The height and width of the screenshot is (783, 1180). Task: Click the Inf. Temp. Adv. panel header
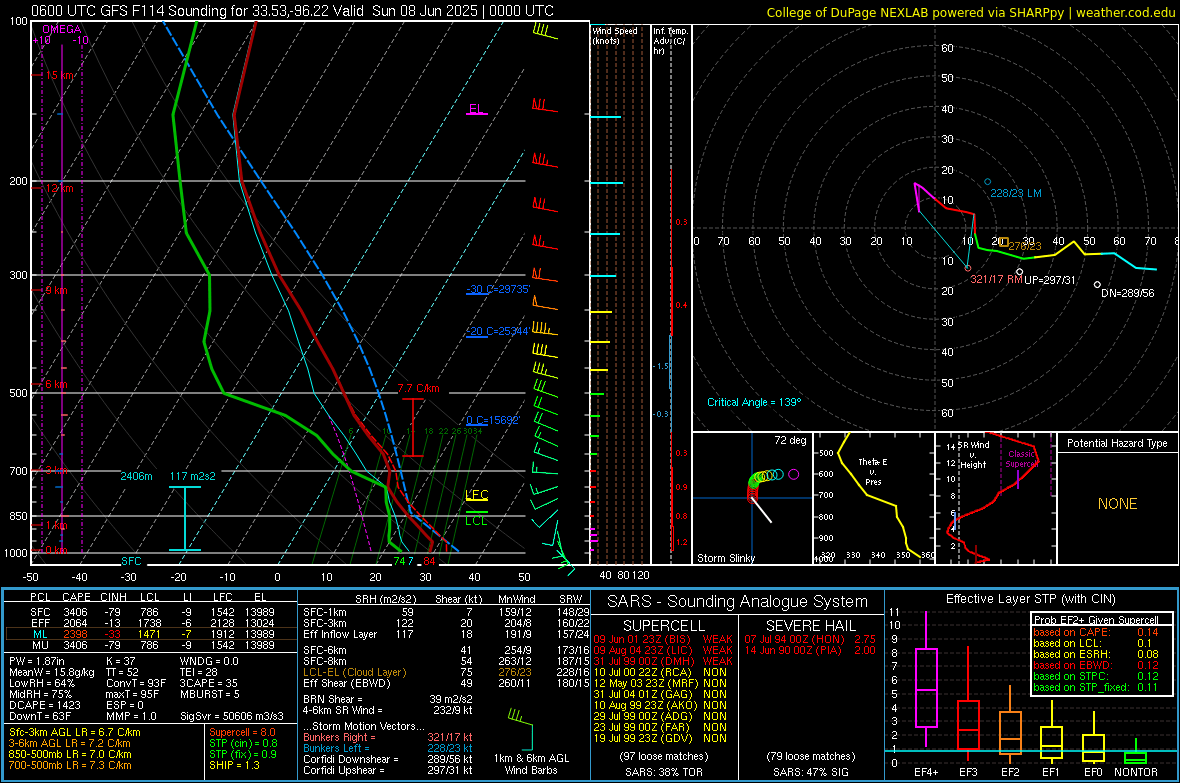pos(670,41)
